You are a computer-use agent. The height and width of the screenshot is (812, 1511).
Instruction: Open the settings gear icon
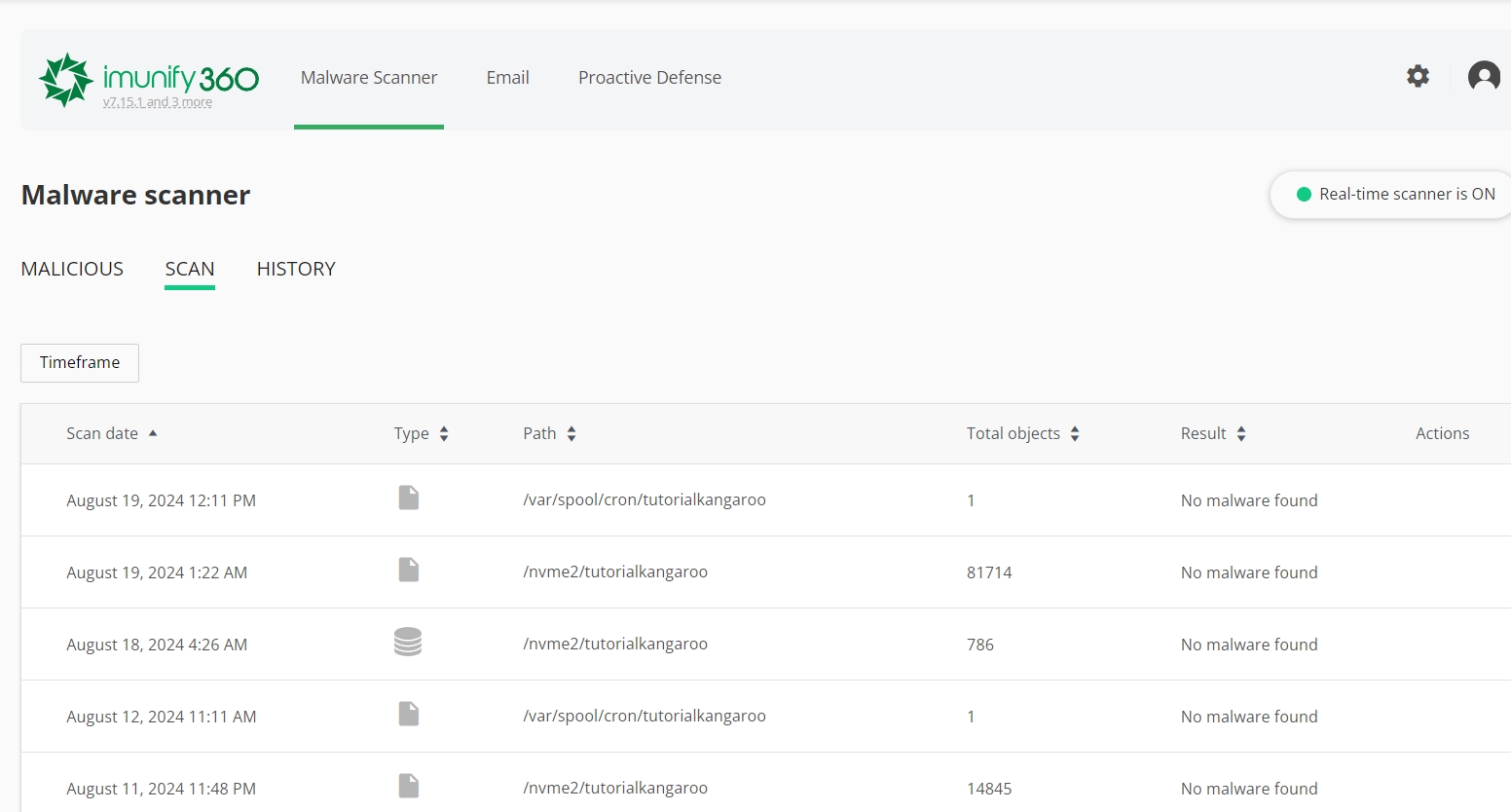1418,75
